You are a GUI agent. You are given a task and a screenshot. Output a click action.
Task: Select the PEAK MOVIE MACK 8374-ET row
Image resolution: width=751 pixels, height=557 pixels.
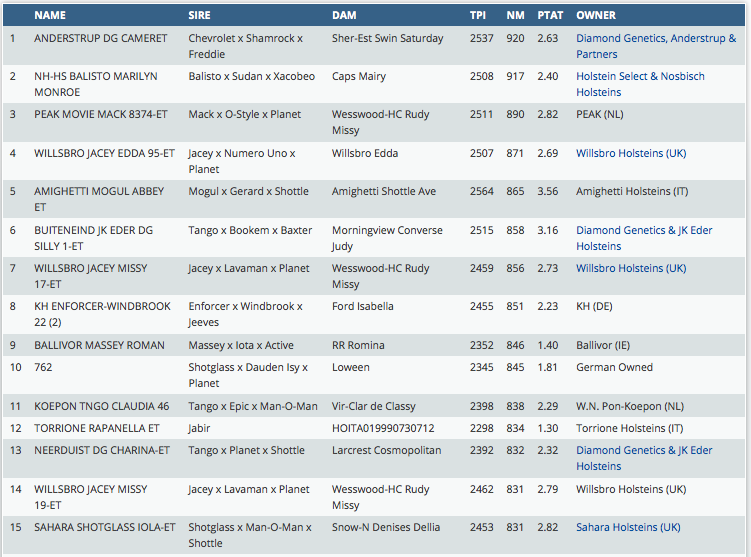click(98, 114)
